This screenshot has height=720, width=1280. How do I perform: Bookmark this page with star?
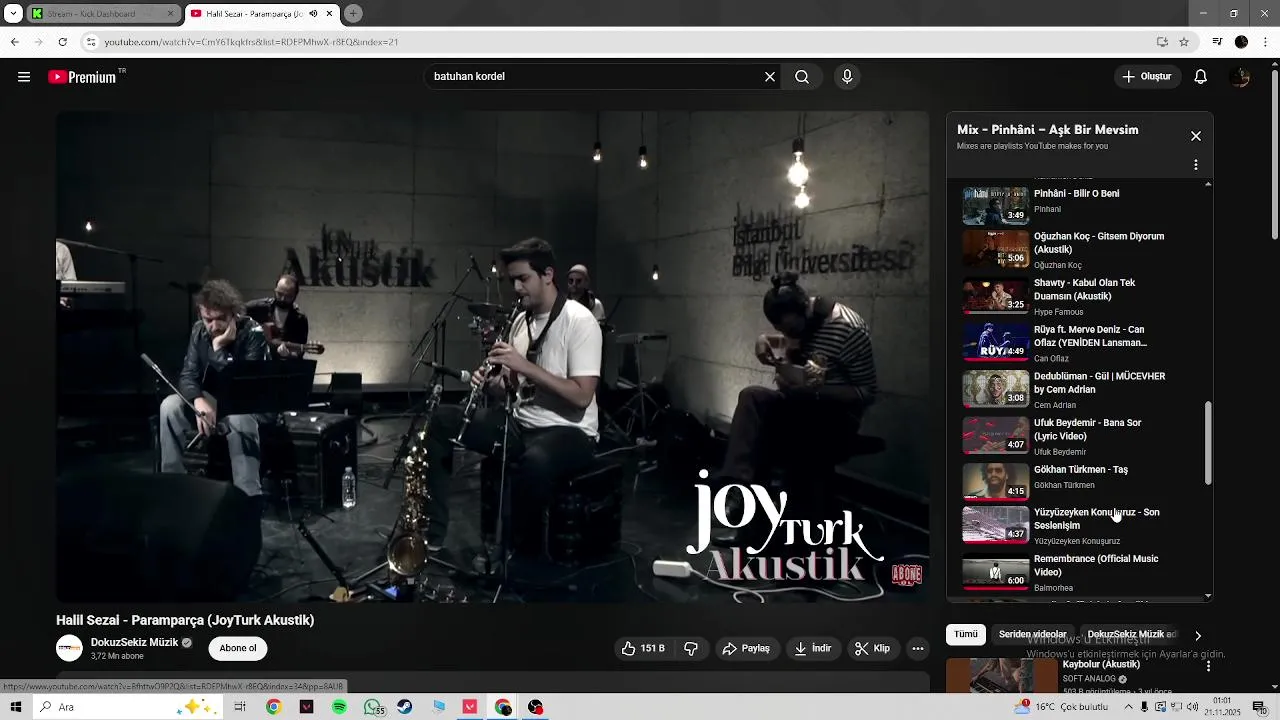1184,42
